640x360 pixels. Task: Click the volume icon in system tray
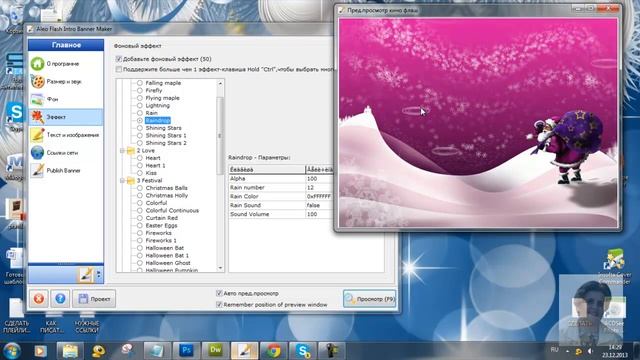tap(590, 351)
